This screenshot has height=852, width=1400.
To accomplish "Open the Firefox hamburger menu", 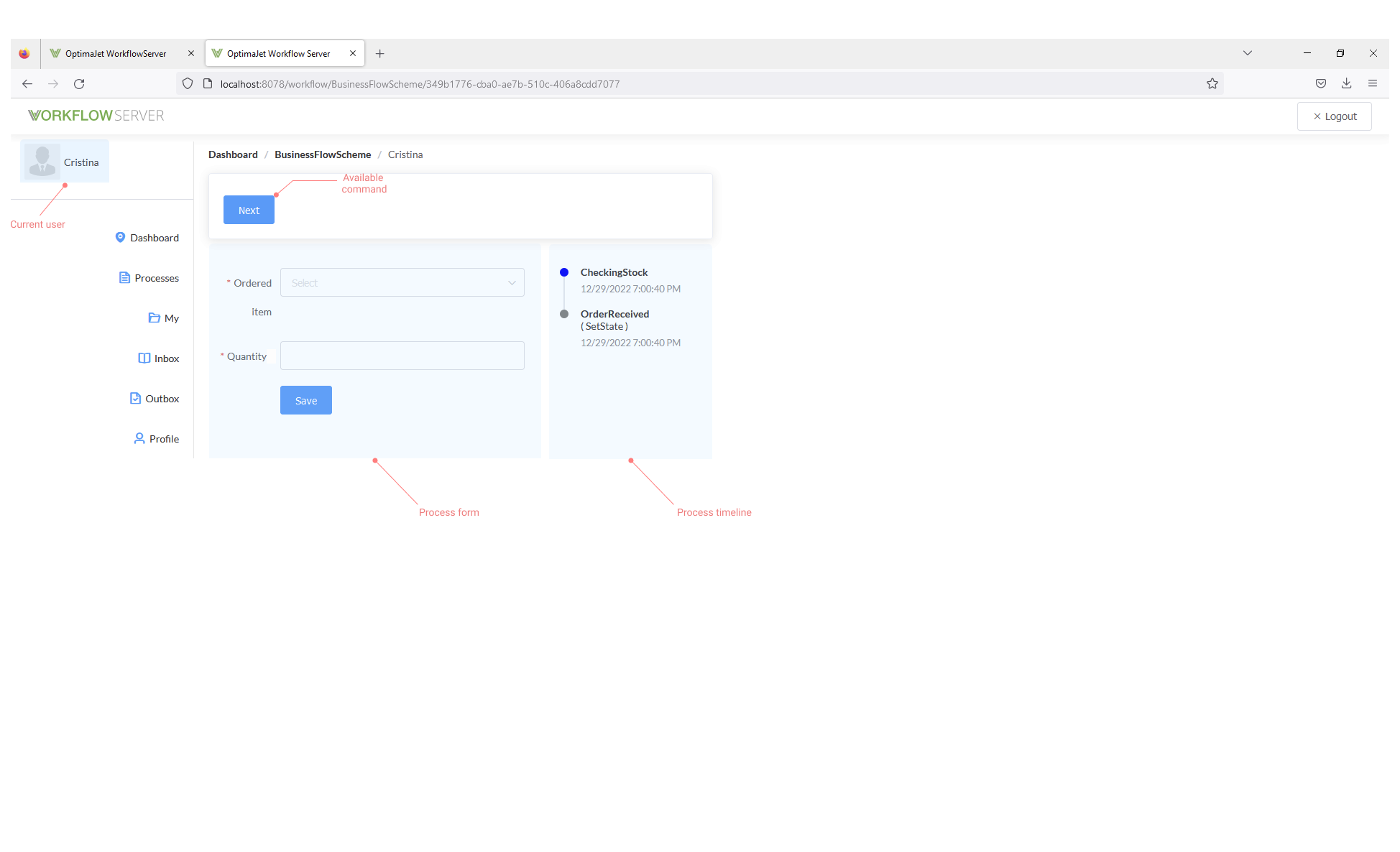I will [1373, 83].
